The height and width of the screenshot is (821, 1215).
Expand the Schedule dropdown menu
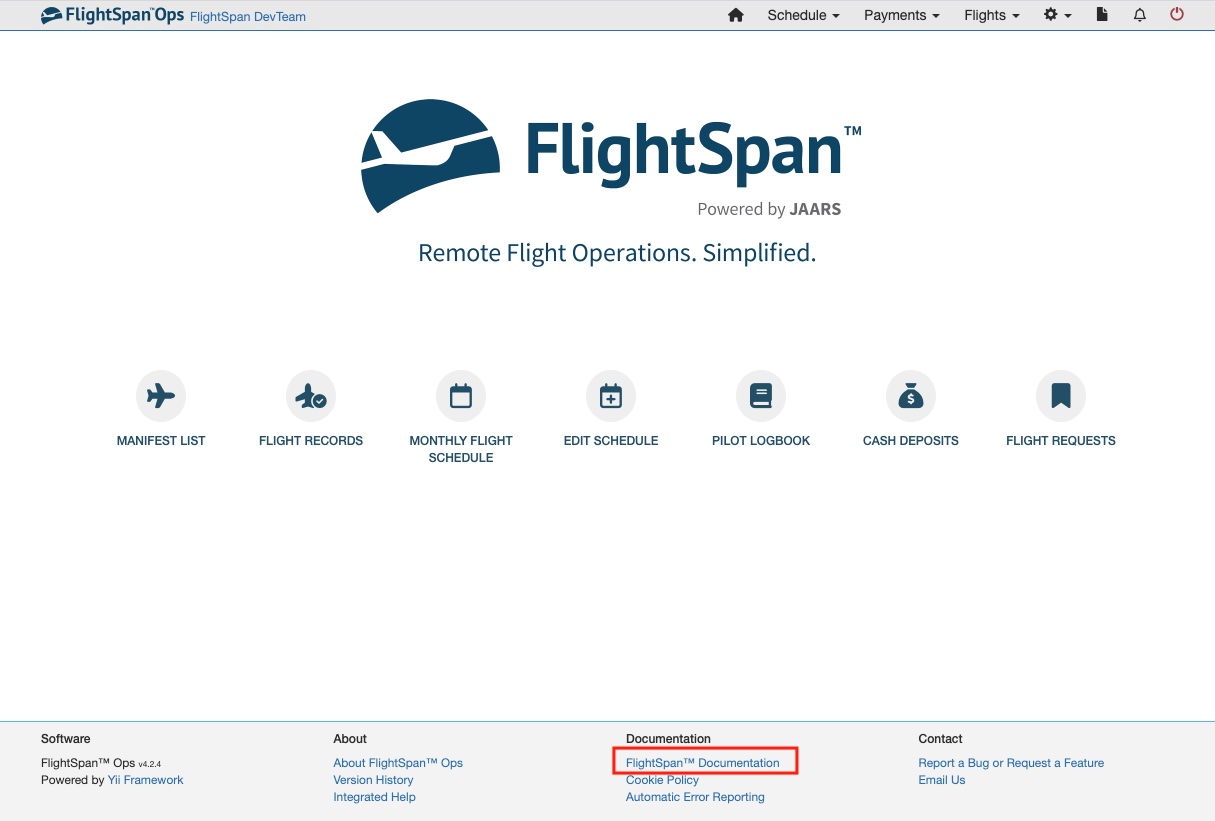point(801,15)
